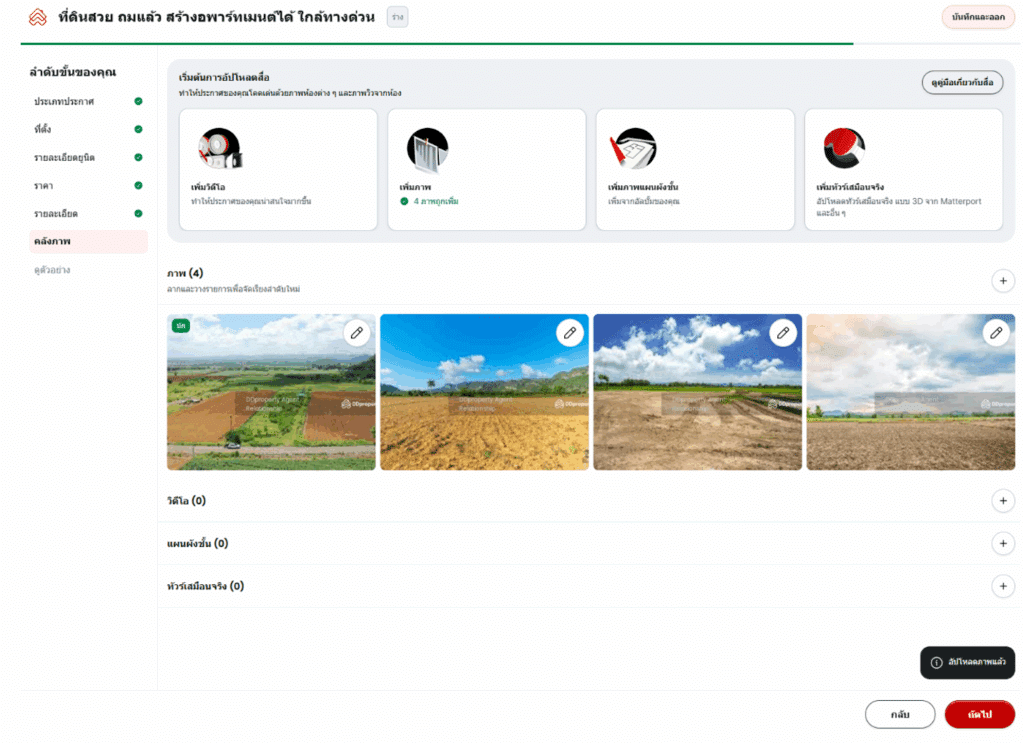The height and width of the screenshot is (743, 1024).
Task: Open the ราคา step in sidebar
Action: point(46,186)
